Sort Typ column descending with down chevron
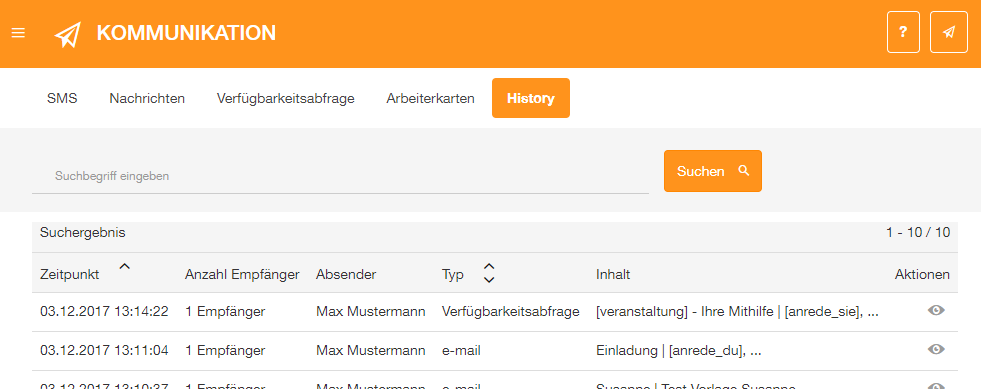 click(x=489, y=280)
